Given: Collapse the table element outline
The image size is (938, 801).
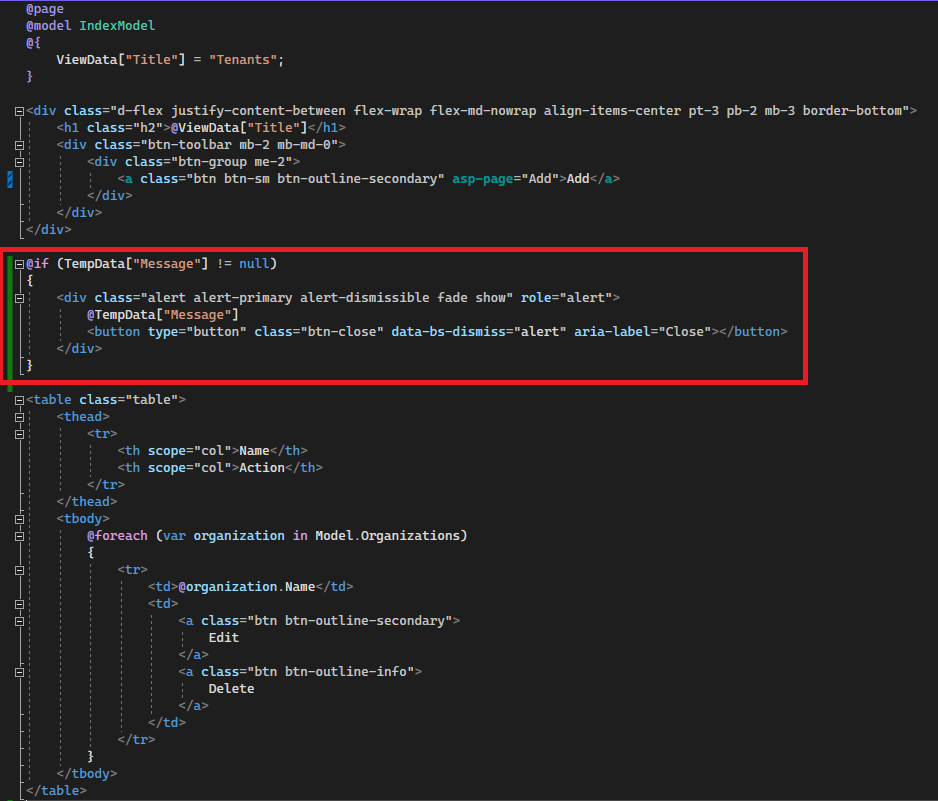Looking at the screenshot, I should coord(20,400).
